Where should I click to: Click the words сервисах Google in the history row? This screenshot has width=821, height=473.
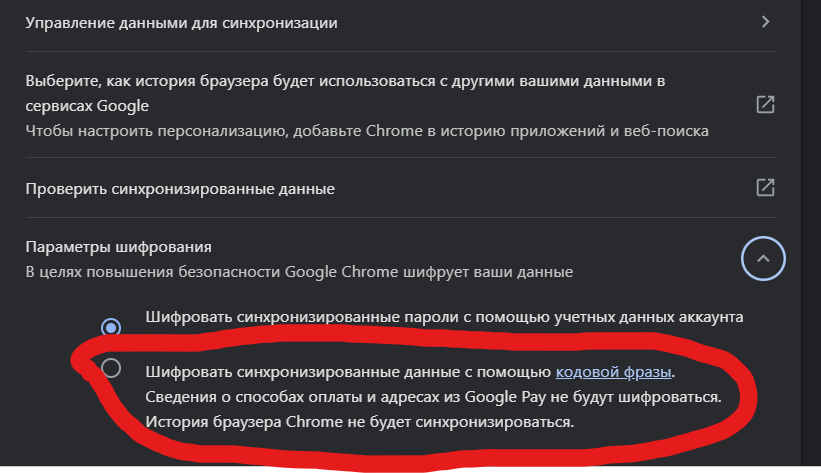[87, 106]
